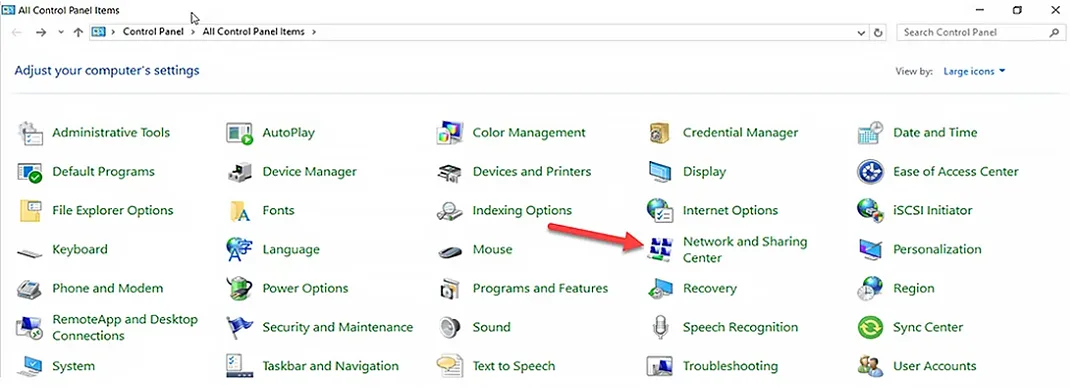Open the Network and Sharing Center icon
This screenshot has width=1070, height=388.
(x=660, y=250)
